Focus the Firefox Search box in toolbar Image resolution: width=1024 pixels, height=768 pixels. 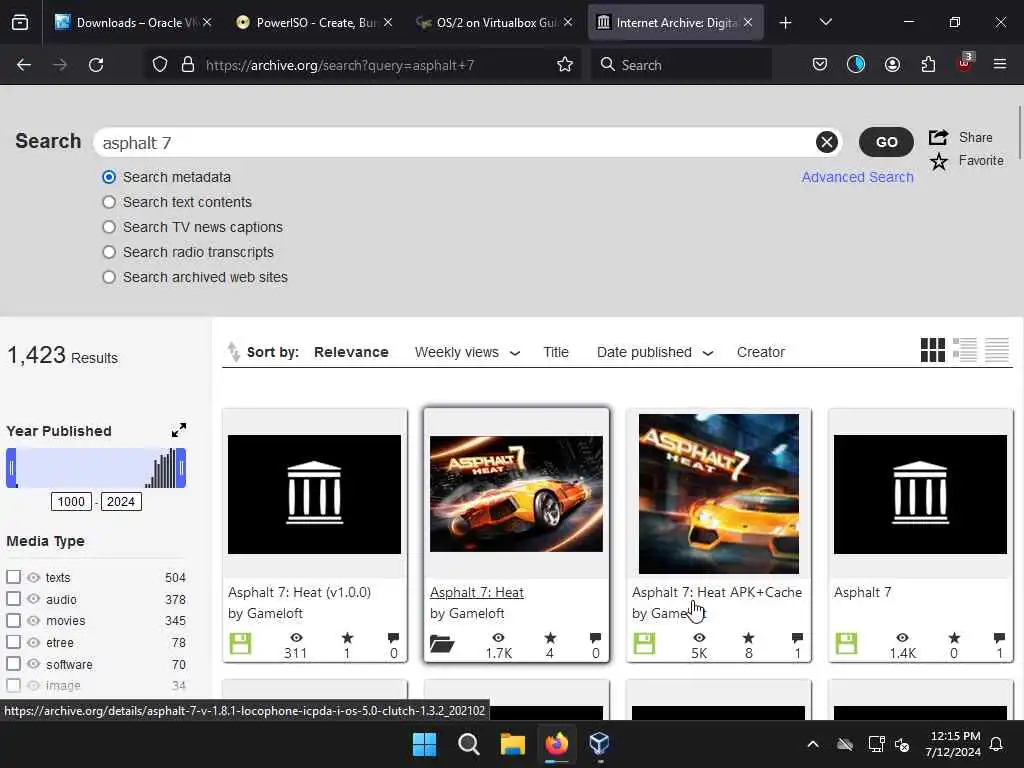[x=681, y=65]
